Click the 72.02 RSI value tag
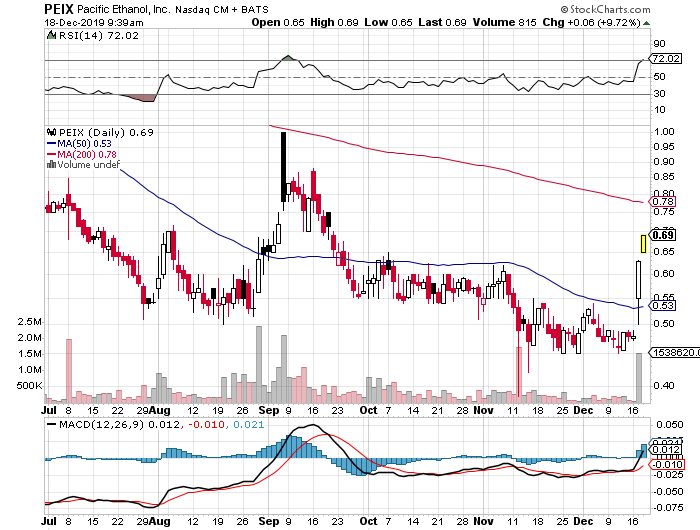This screenshot has width=700, height=530. [663, 60]
